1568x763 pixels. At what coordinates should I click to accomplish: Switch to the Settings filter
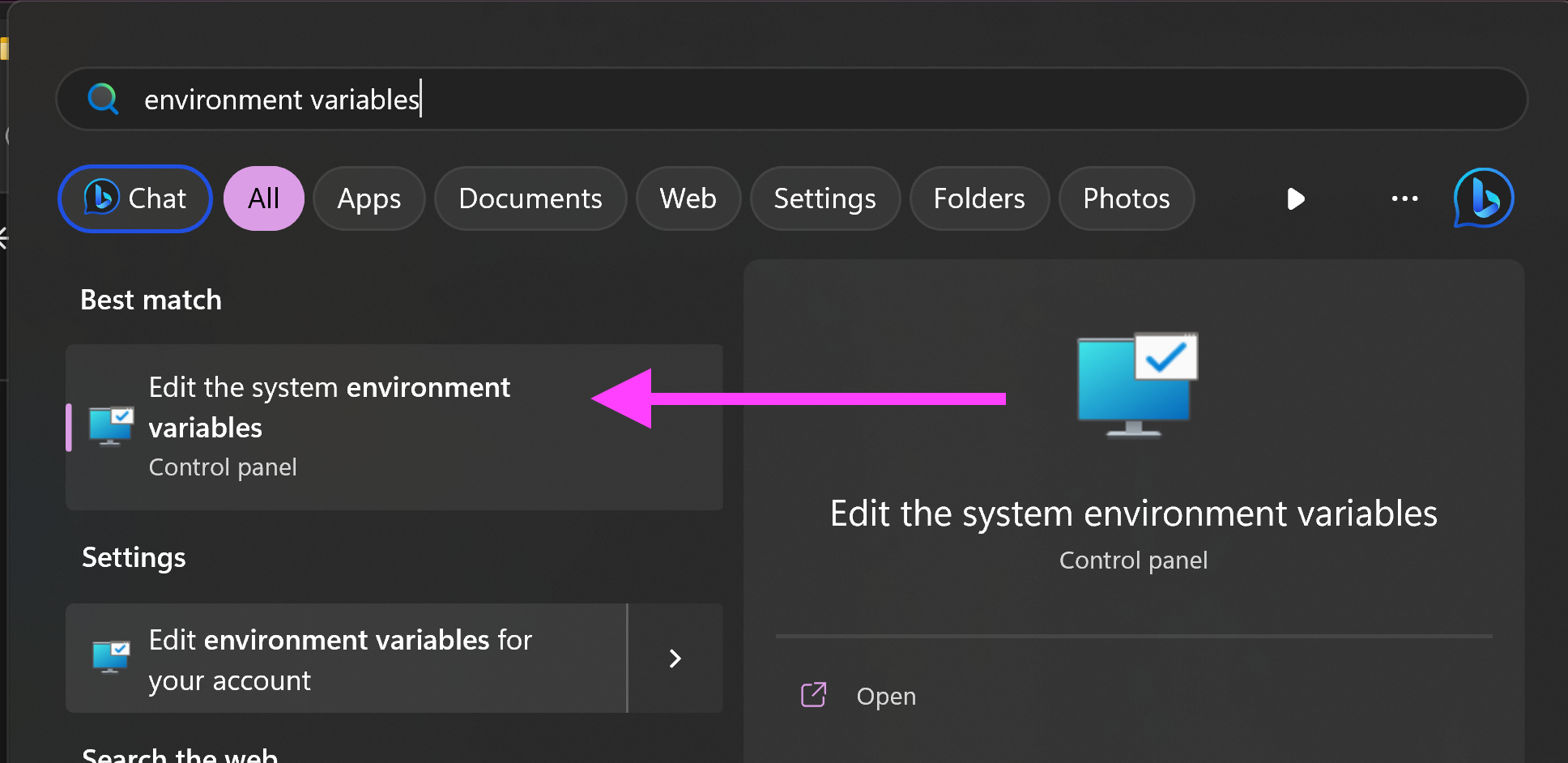point(824,198)
